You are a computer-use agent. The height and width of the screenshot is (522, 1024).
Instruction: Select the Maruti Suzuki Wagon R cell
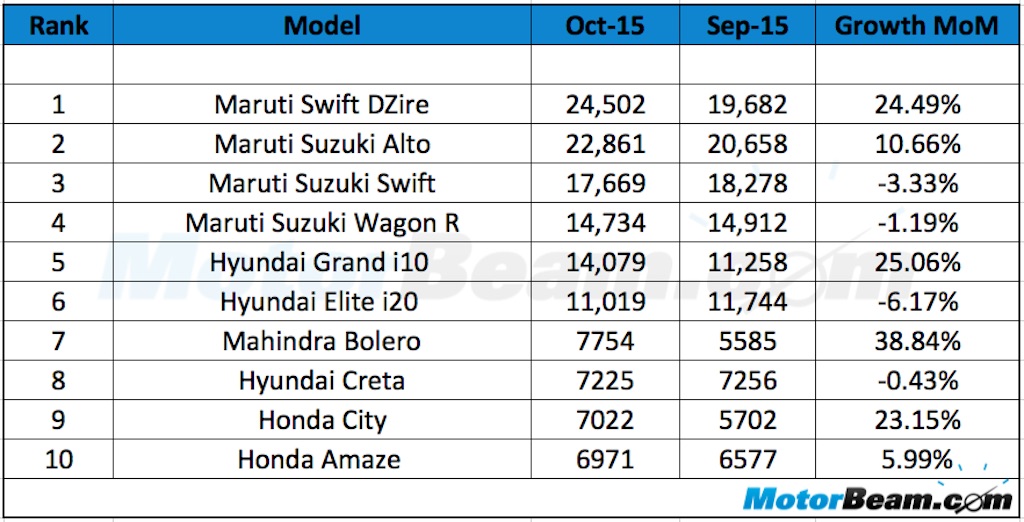point(321,223)
